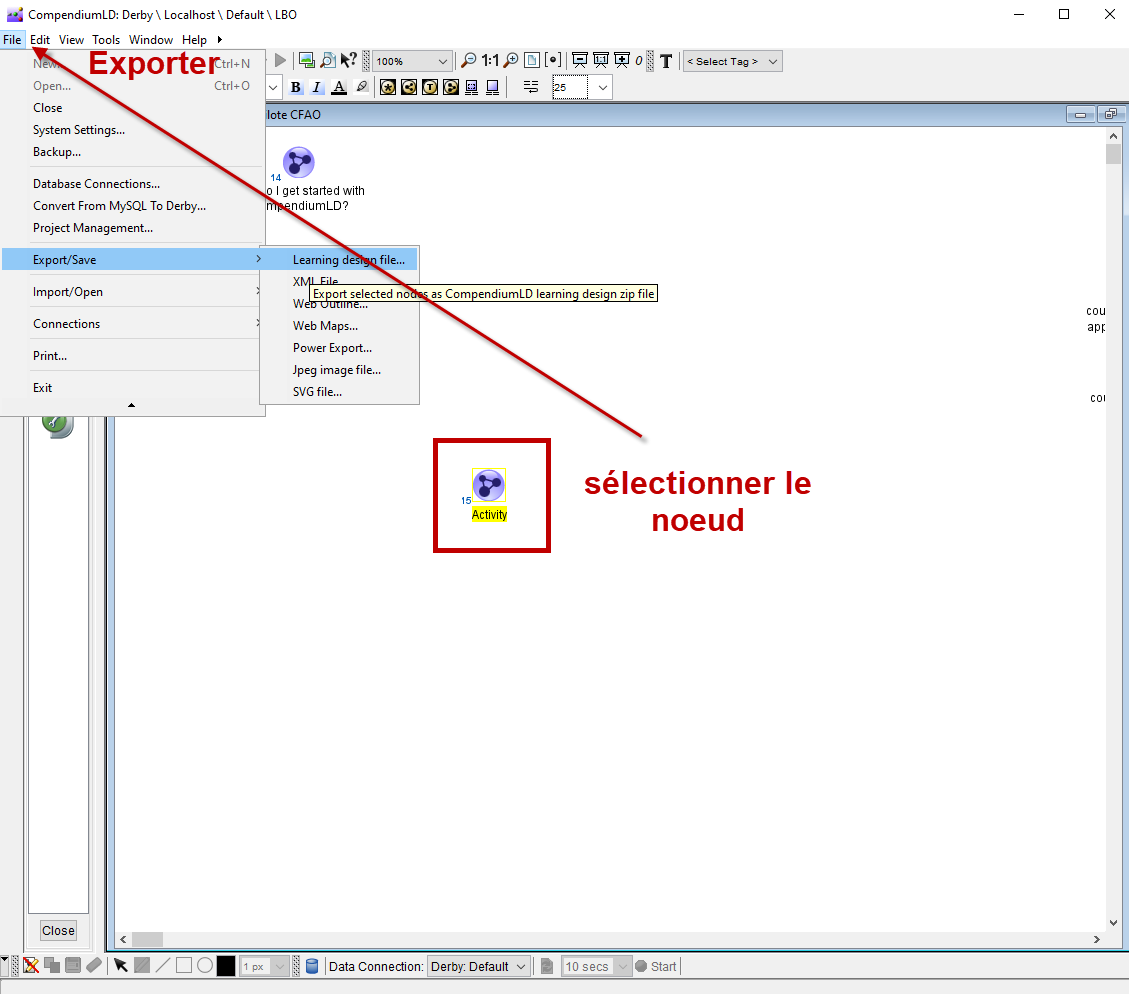
Task: Click the horizontal scrollbar right arrow
Action: tap(1097, 939)
